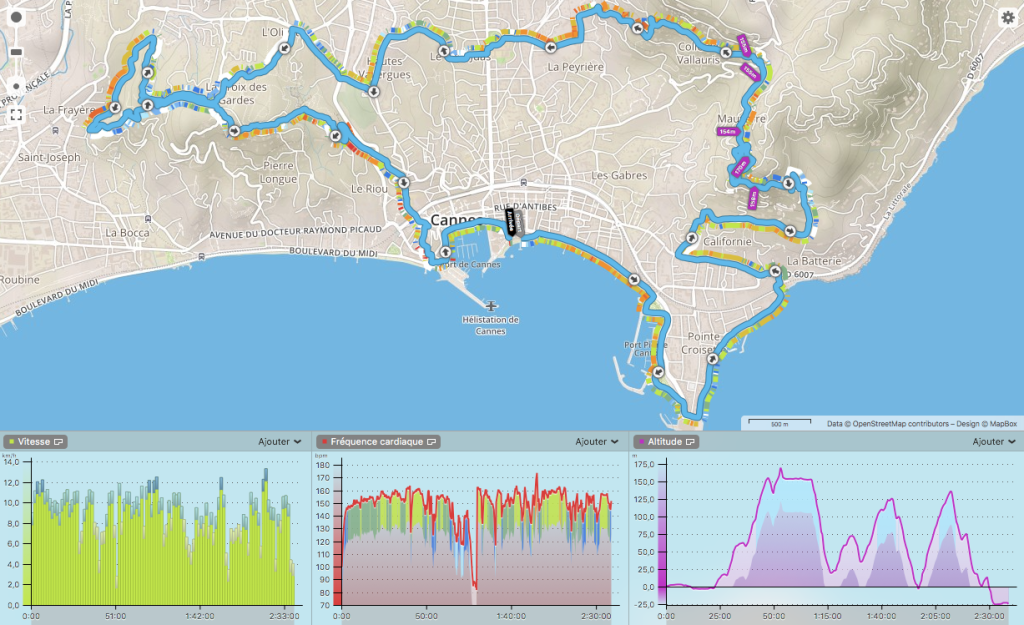Expand the Ajouter dropdown on the Altitude chart
The width and height of the screenshot is (1024, 625).
[993, 441]
